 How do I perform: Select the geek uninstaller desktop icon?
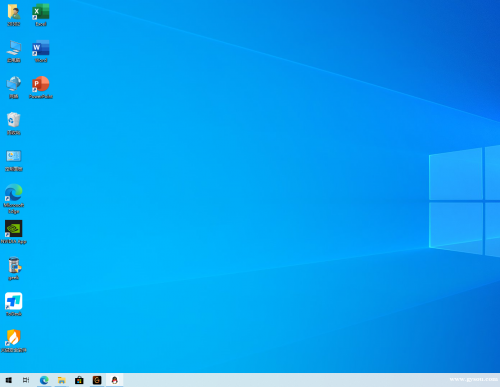[x=14, y=269]
